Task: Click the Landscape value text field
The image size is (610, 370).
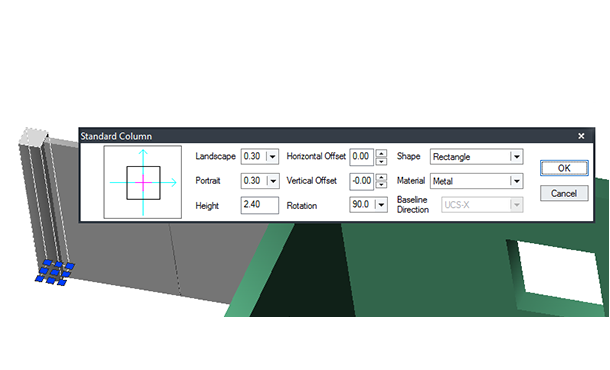Action: click(254, 156)
